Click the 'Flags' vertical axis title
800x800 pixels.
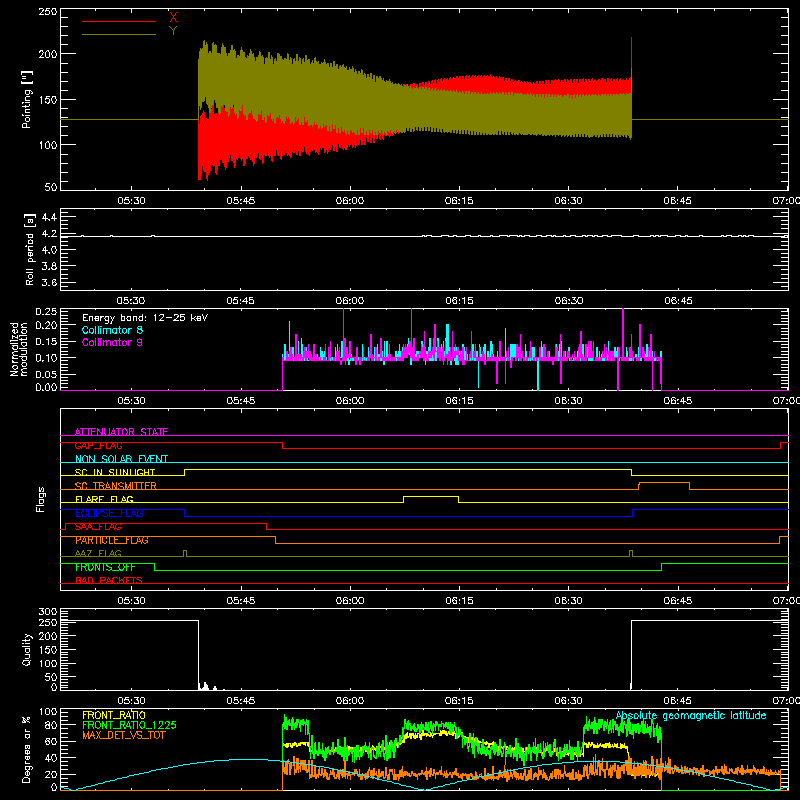(40, 499)
